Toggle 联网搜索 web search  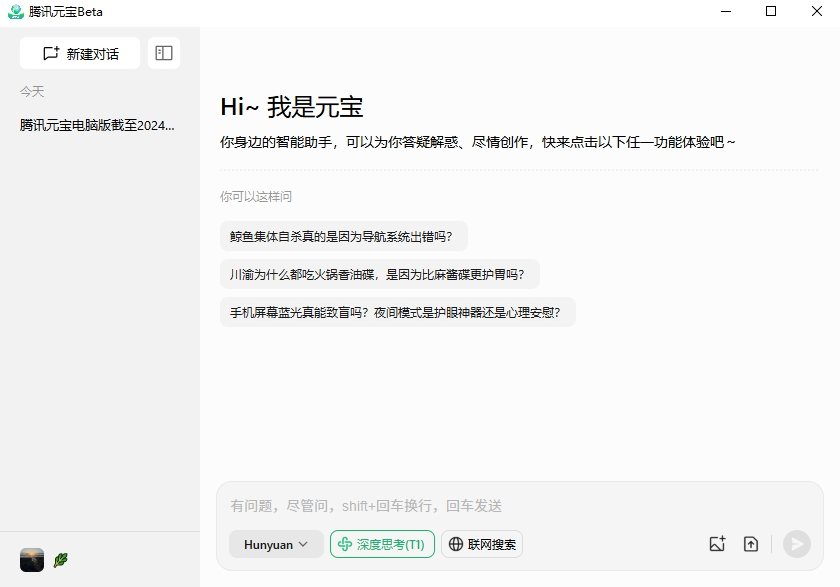point(482,544)
